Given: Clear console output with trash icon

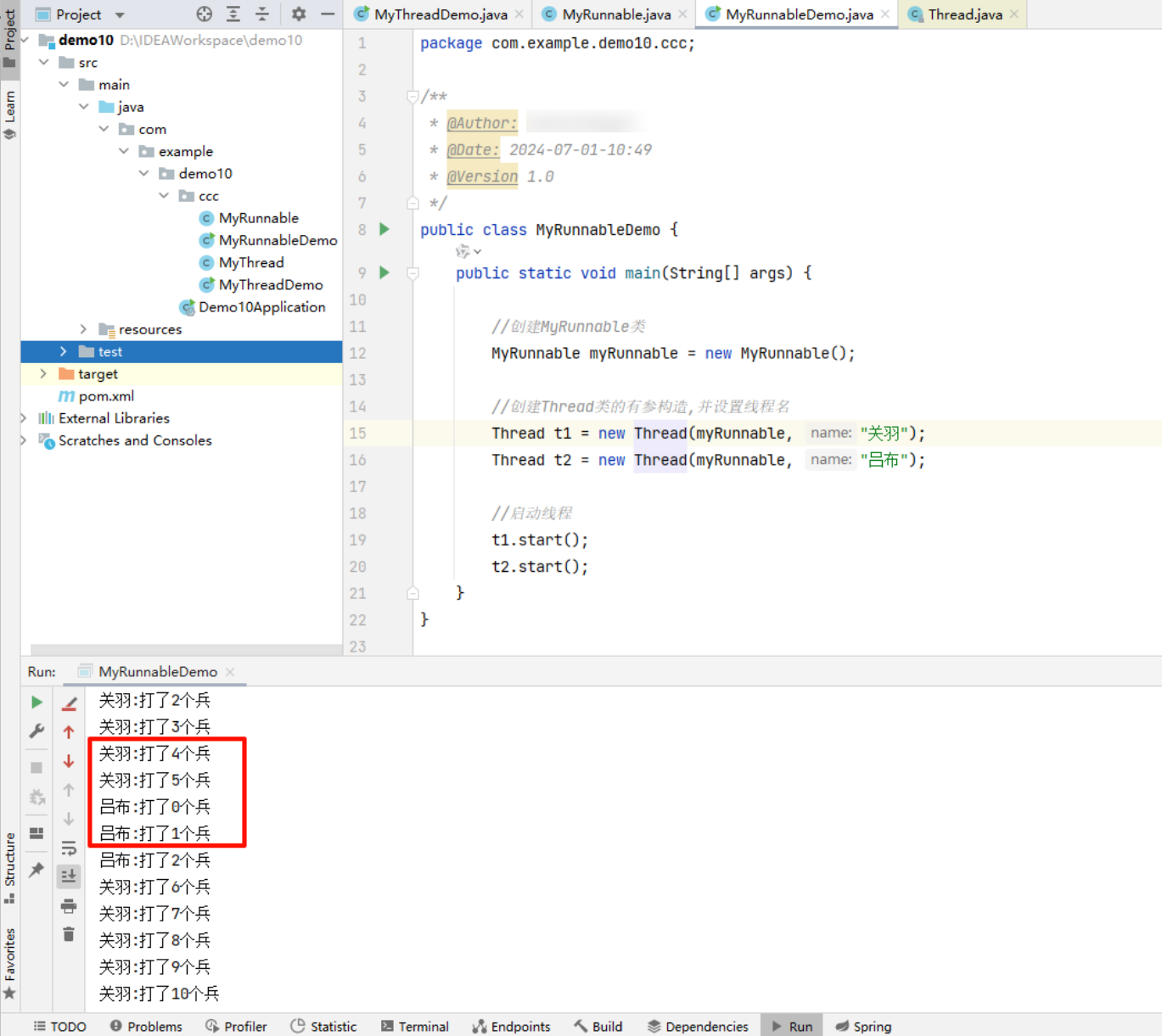Looking at the screenshot, I should 69,934.
